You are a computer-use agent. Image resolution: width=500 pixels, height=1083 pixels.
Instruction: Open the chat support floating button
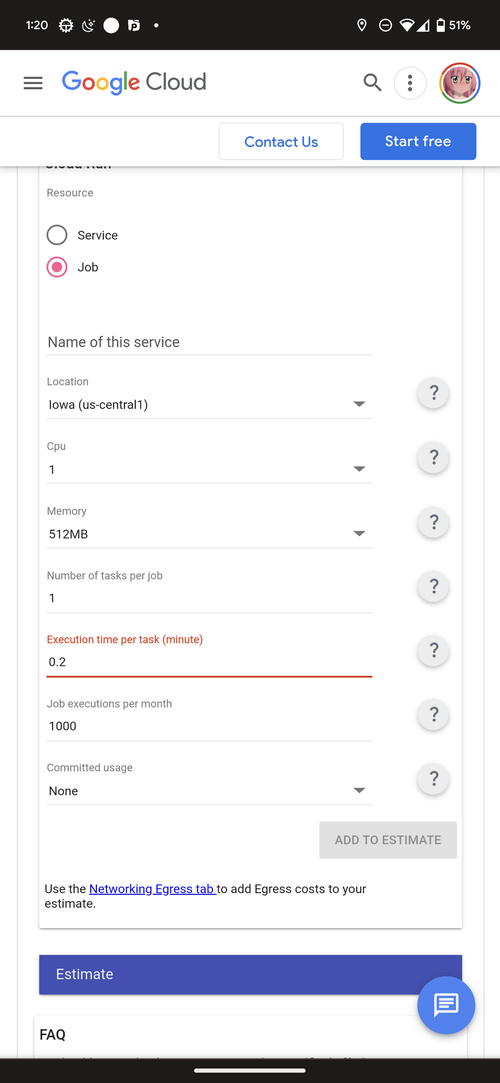pos(446,1005)
